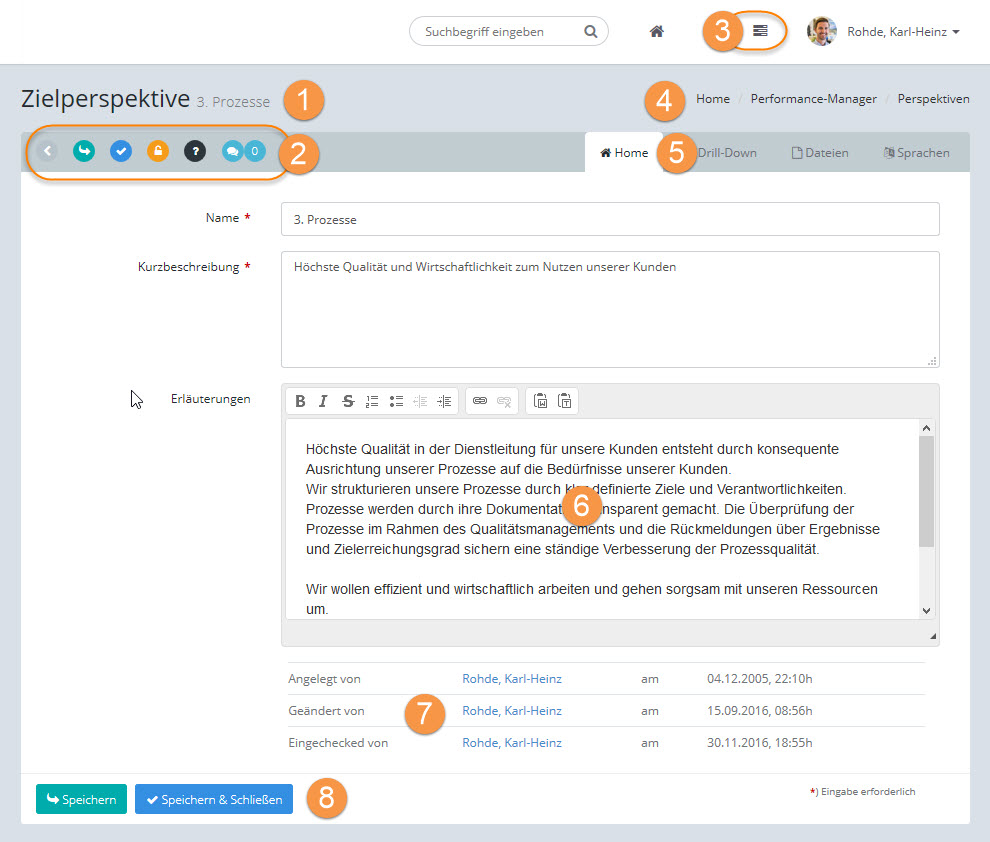Screen dimensions: 990x842
Task: Click the orange unlock padlock icon
Action: 158,152
